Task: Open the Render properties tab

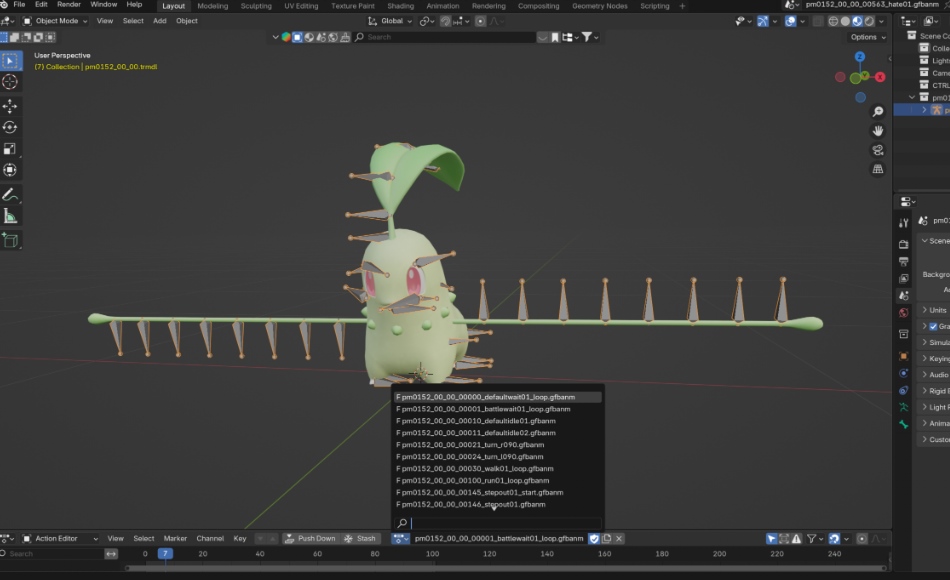Action: click(x=903, y=244)
